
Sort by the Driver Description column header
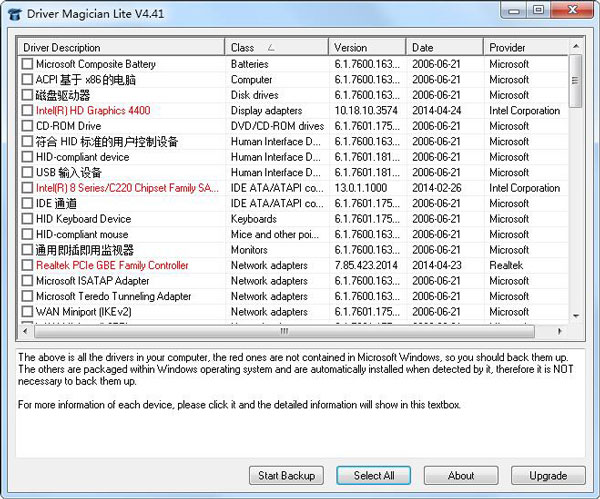pos(121,47)
